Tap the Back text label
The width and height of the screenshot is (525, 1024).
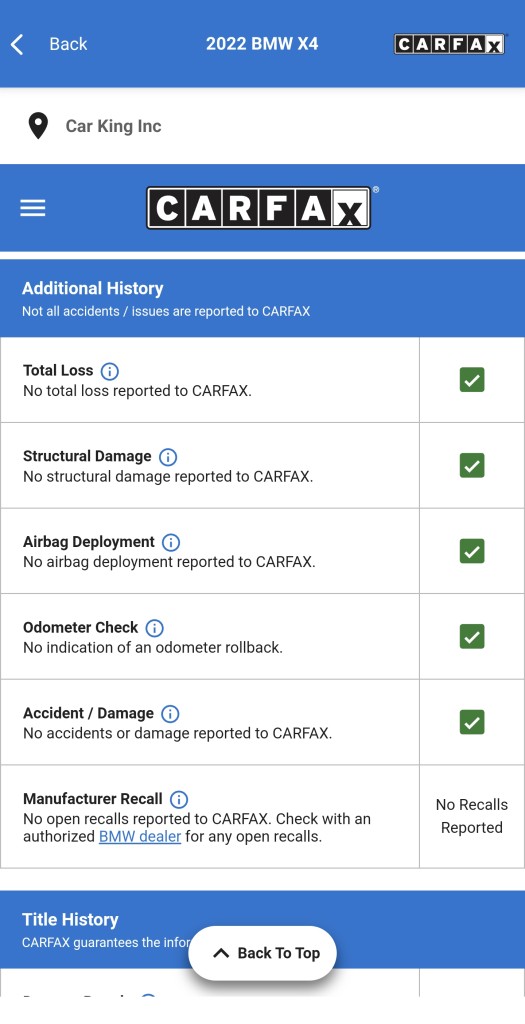(x=68, y=44)
